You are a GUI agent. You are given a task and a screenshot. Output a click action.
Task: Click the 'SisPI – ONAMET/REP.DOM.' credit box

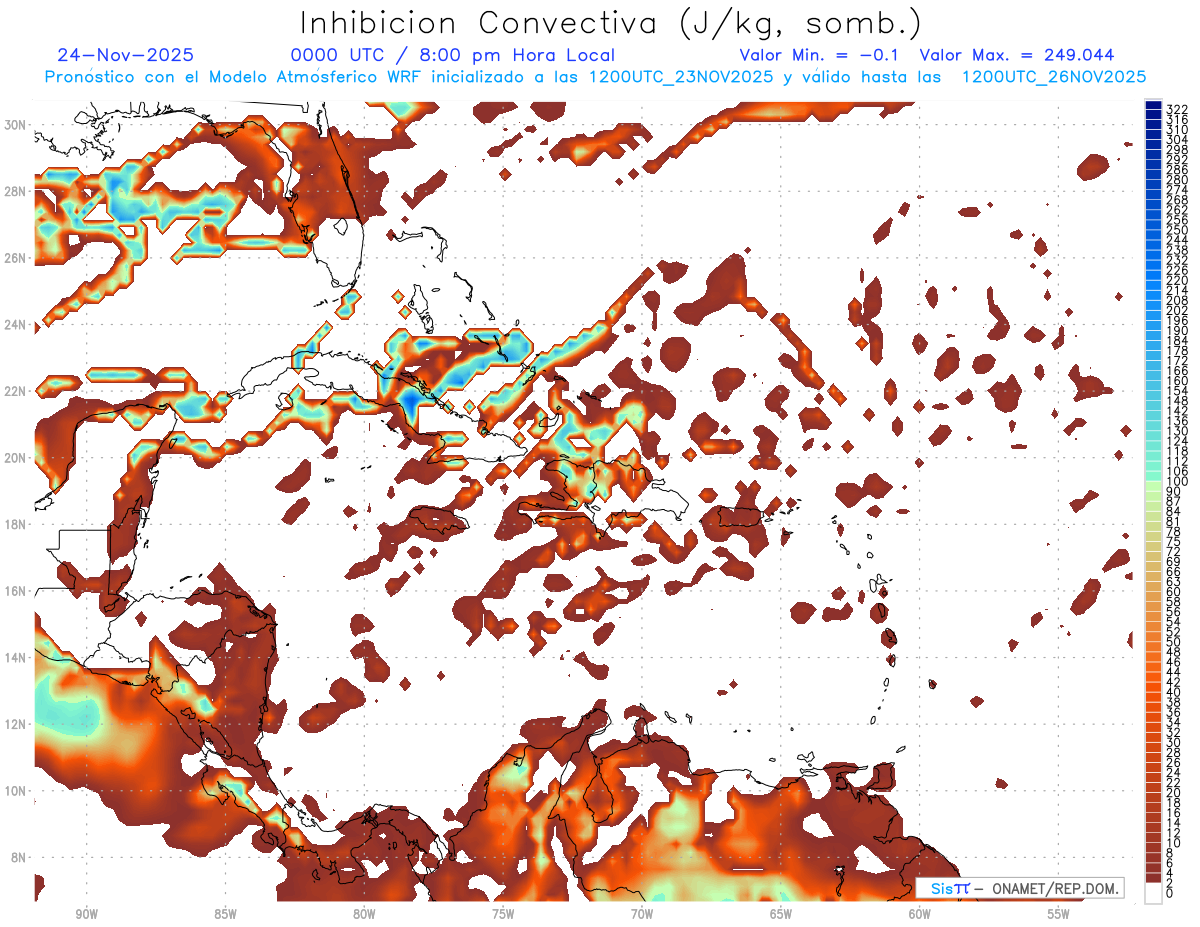[1019, 888]
